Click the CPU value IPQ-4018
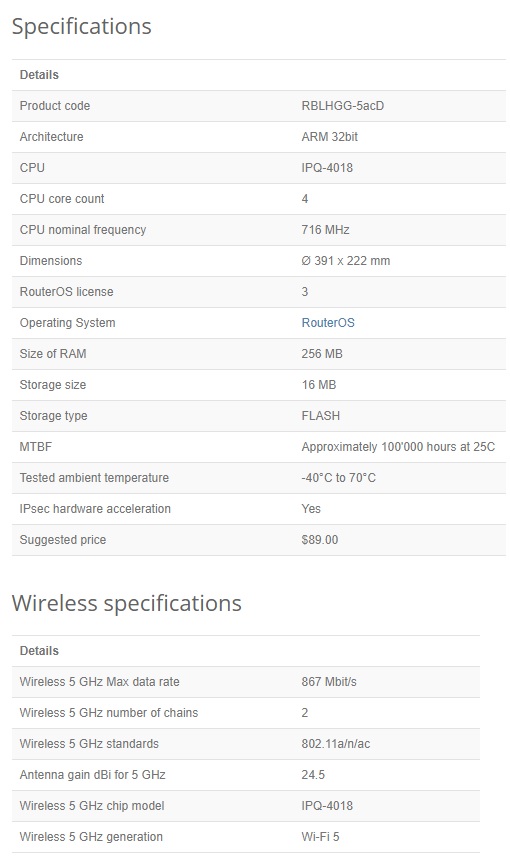510x856 pixels. 327,168
